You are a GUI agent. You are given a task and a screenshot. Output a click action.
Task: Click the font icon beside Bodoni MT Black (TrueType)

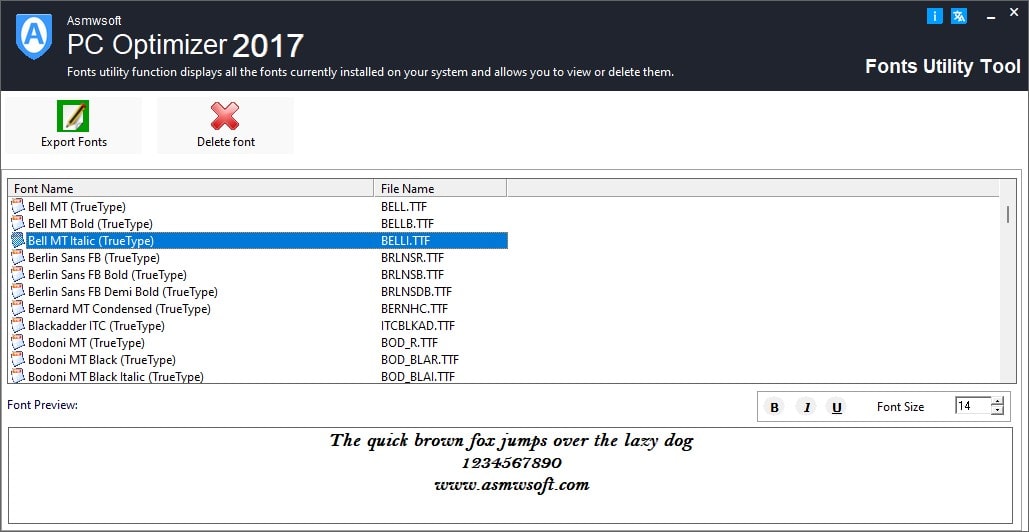18,360
